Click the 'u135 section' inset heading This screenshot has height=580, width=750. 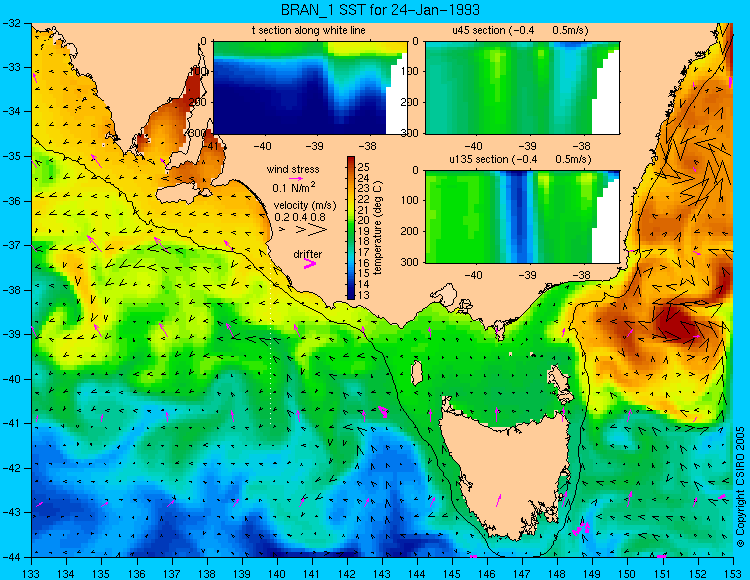520,159
